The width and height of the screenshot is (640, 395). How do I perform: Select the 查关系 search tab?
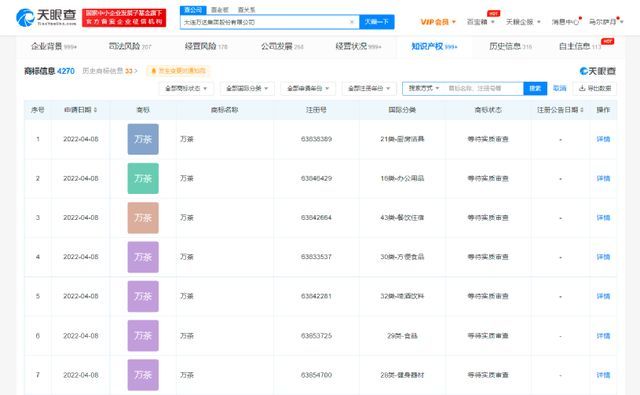tap(246, 9)
